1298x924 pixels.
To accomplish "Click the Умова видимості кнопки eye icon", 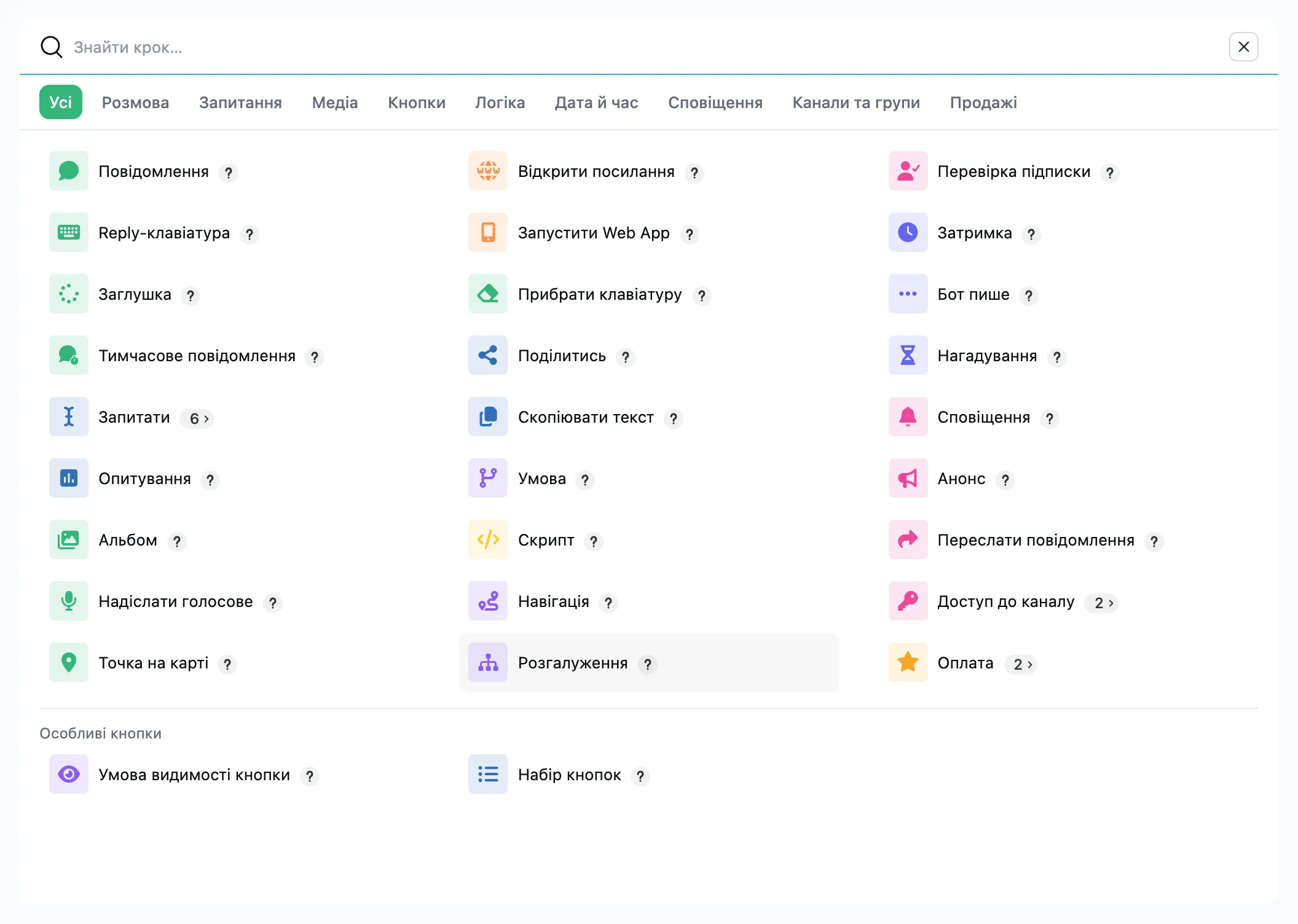I will click(x=69, y=774).
